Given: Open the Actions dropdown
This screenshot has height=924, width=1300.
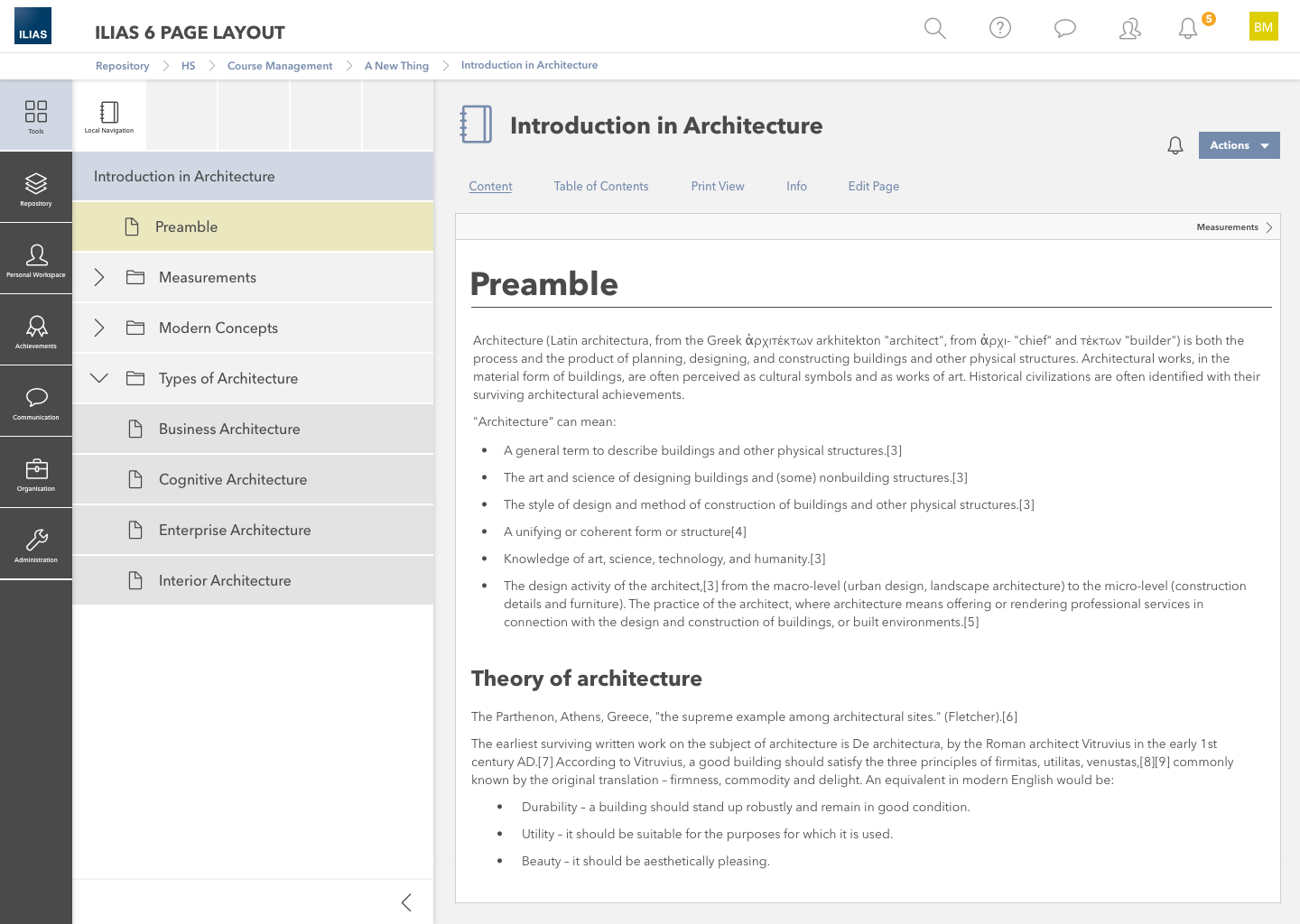Looking at the screenshot, I should [1239, 145].
